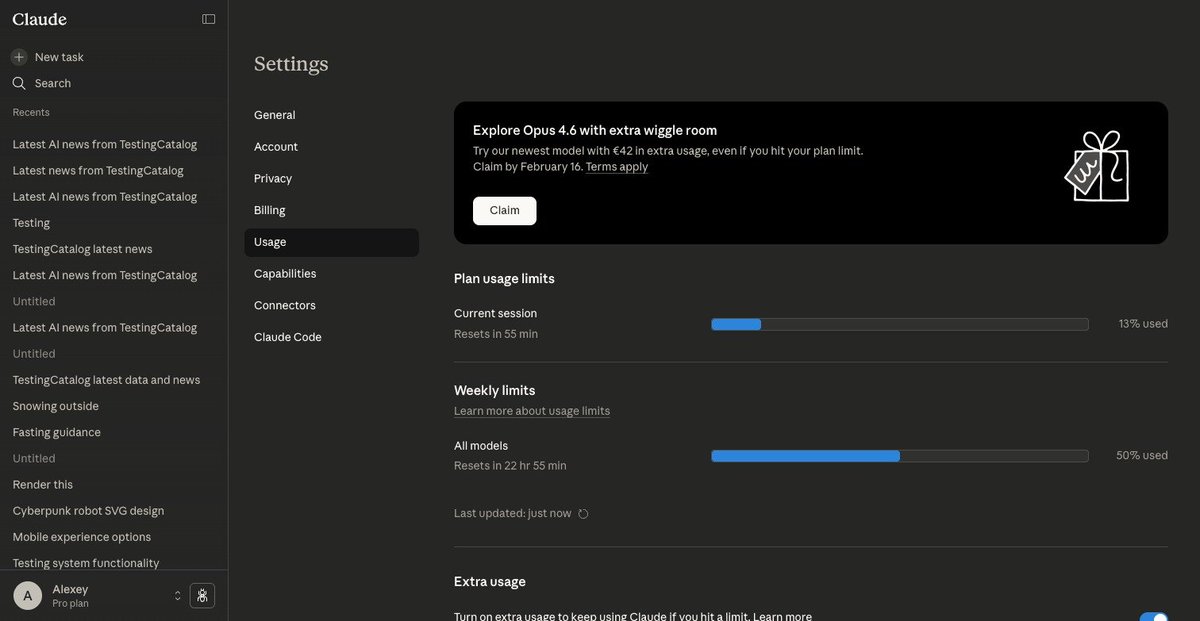Open Billing settings section
The height and width of the screenshot is (621, 1200).
[x=331, y=210]
